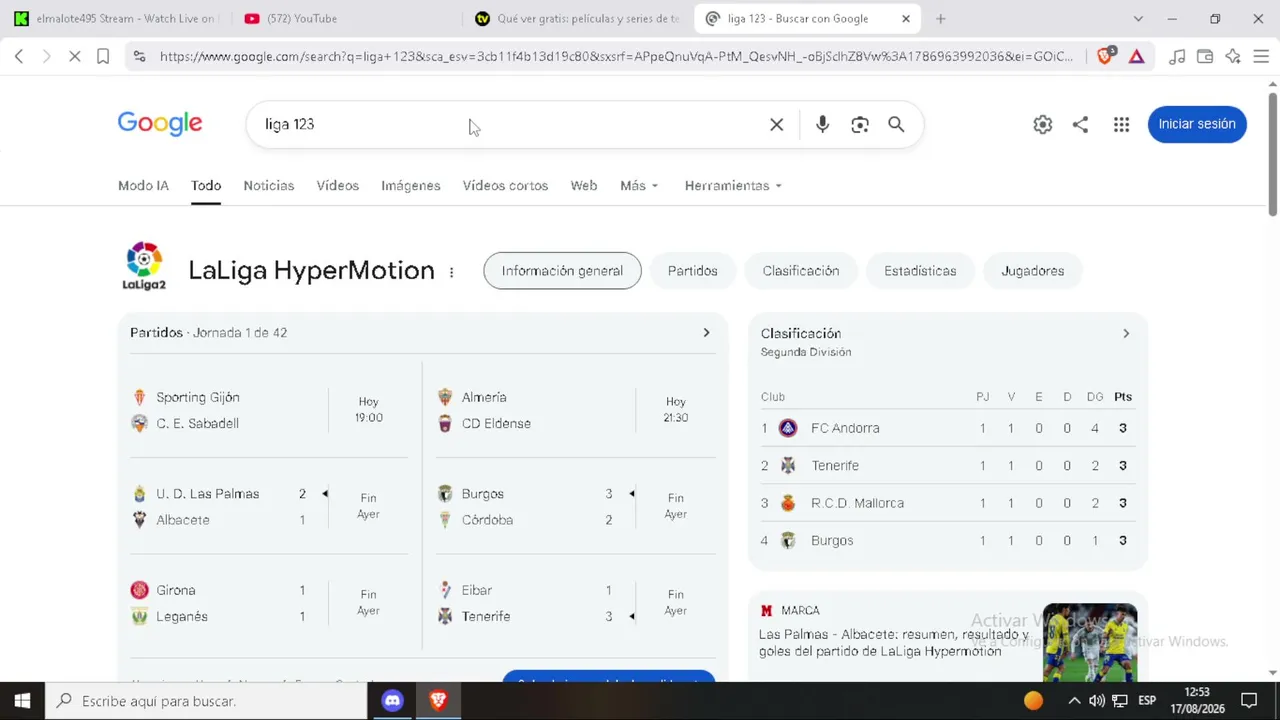The width and height of the screenshot is (1280, 720).
Task: Expand the Partidos section arrow
Action: tap(706, 333)
